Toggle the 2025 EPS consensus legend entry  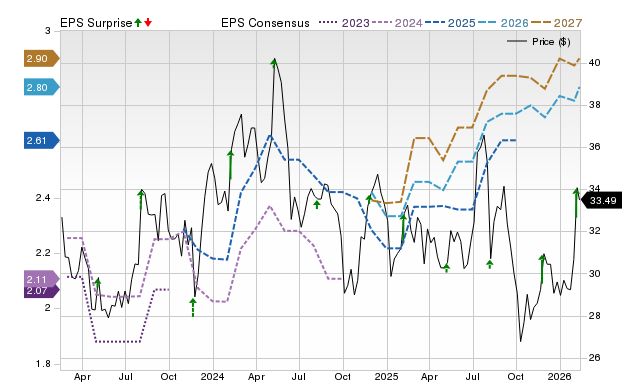[x=450, y=23]
